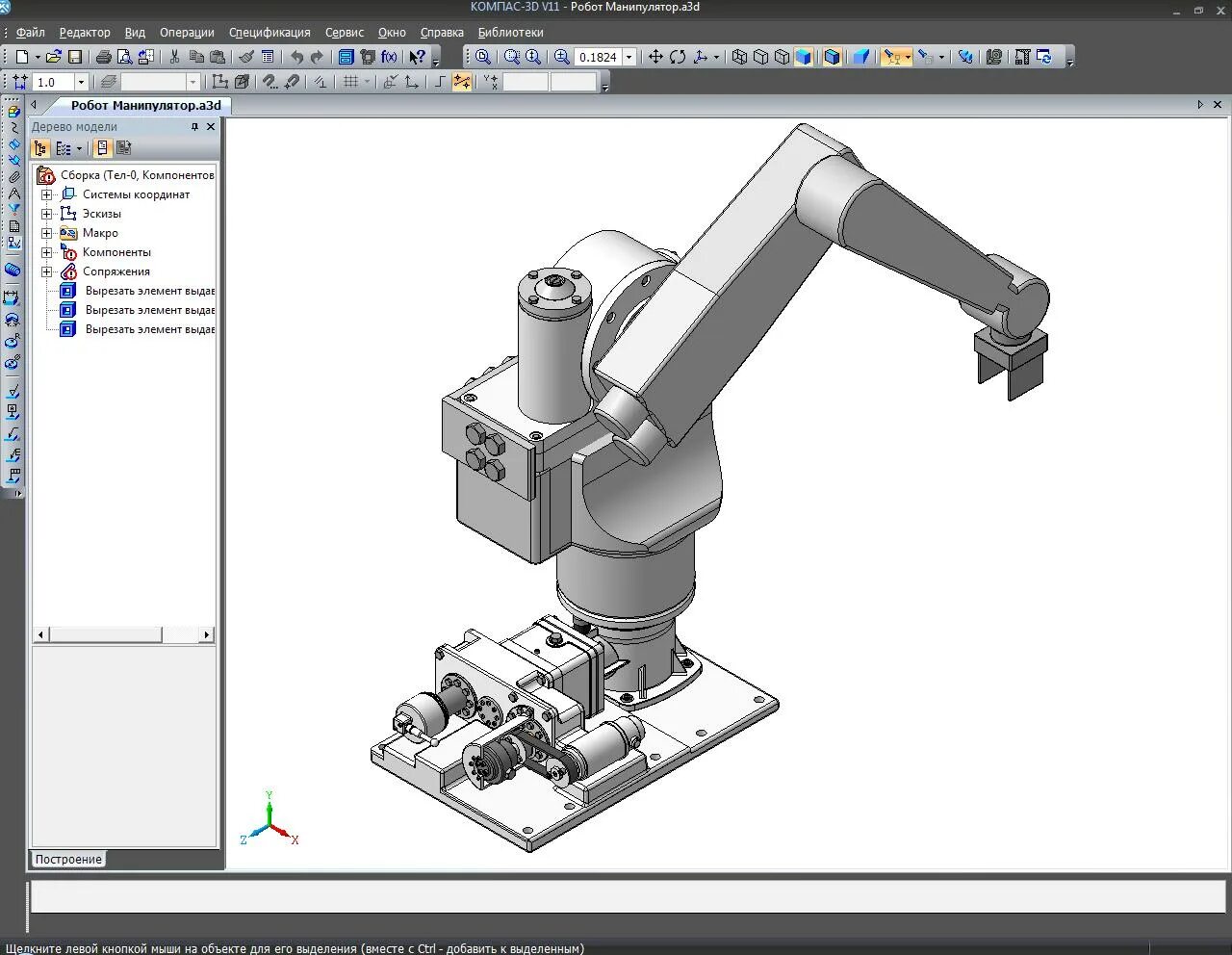Save the document with the floppy disk icon

point(74,57)
